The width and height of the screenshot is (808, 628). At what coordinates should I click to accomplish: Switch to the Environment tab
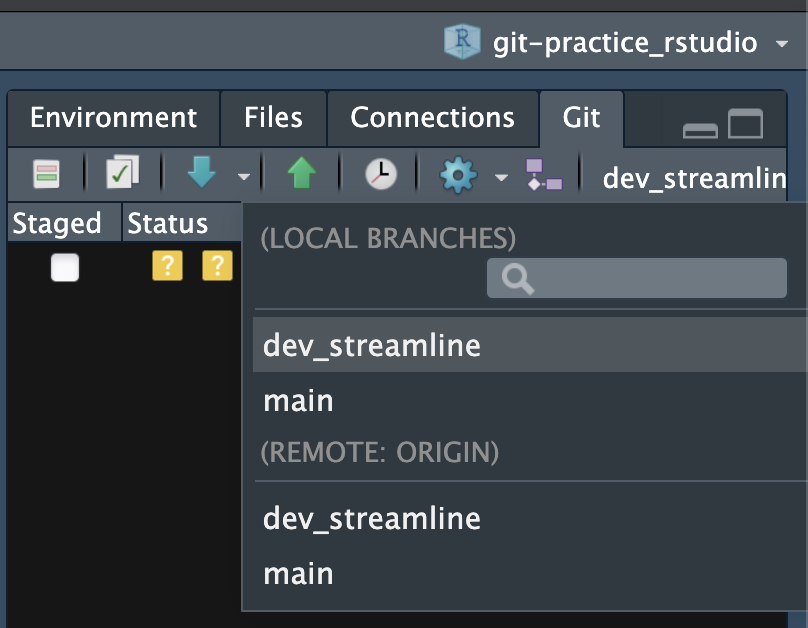112,118
